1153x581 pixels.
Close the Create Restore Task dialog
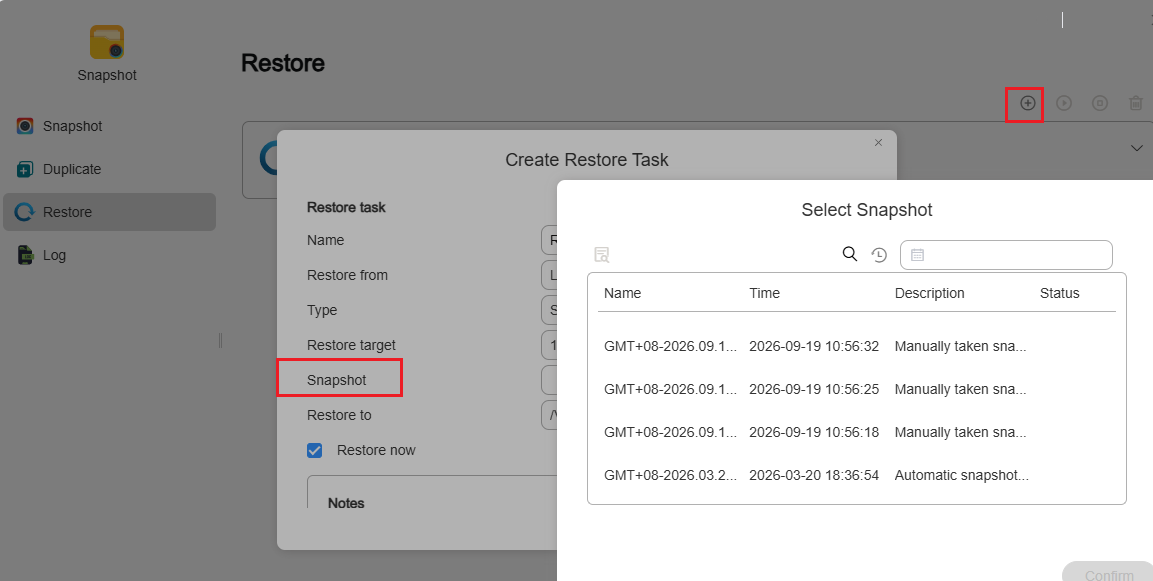pos(878,143)
